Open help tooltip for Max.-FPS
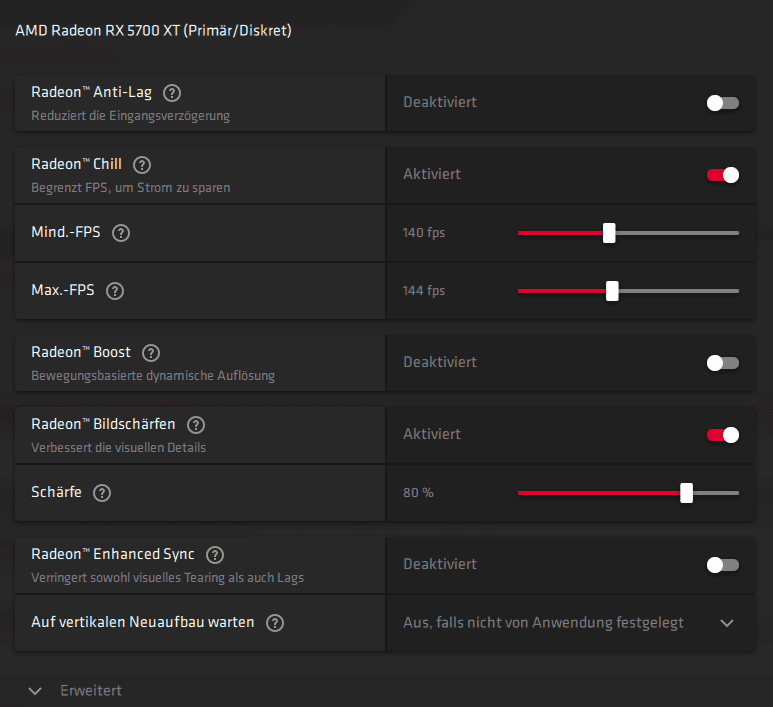 tap(115, 291)
